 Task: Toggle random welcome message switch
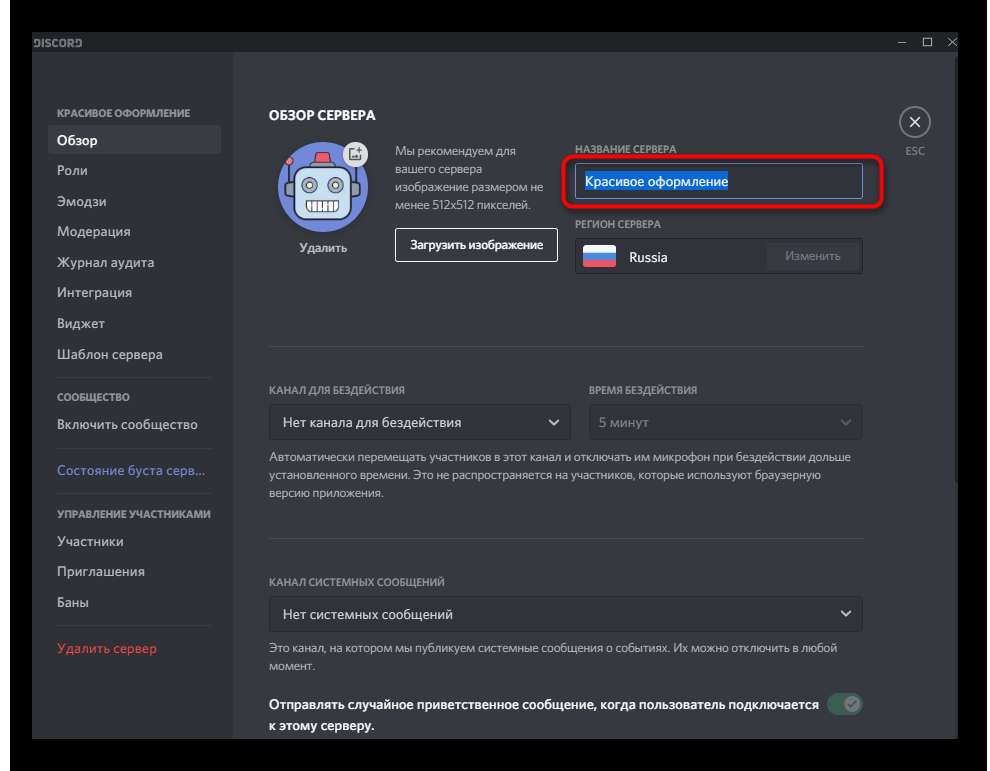coord(844,704)
